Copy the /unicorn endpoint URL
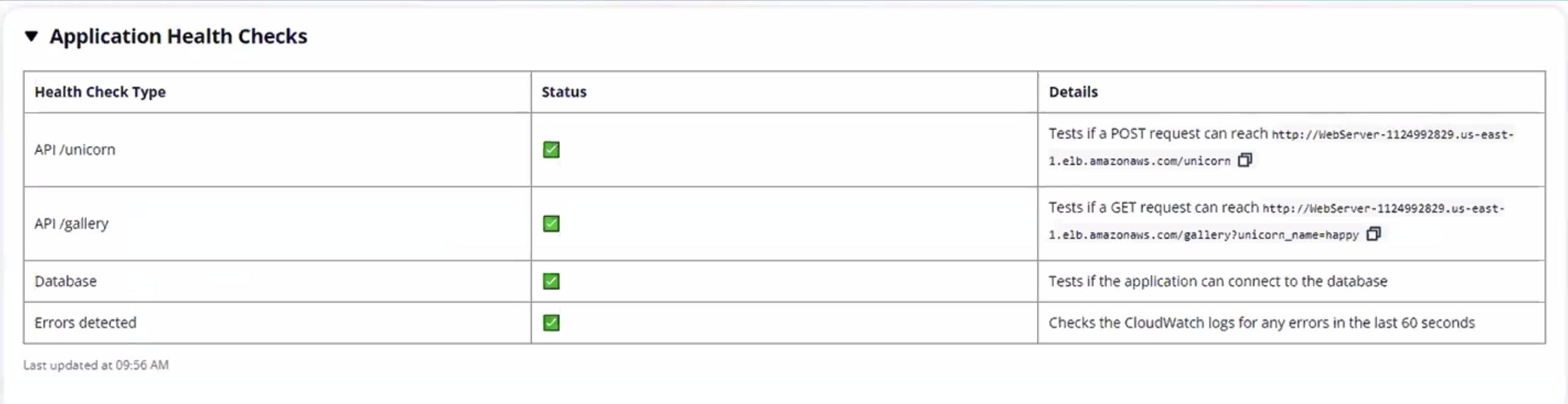 pyautogui.click(x=1245, y=160)
